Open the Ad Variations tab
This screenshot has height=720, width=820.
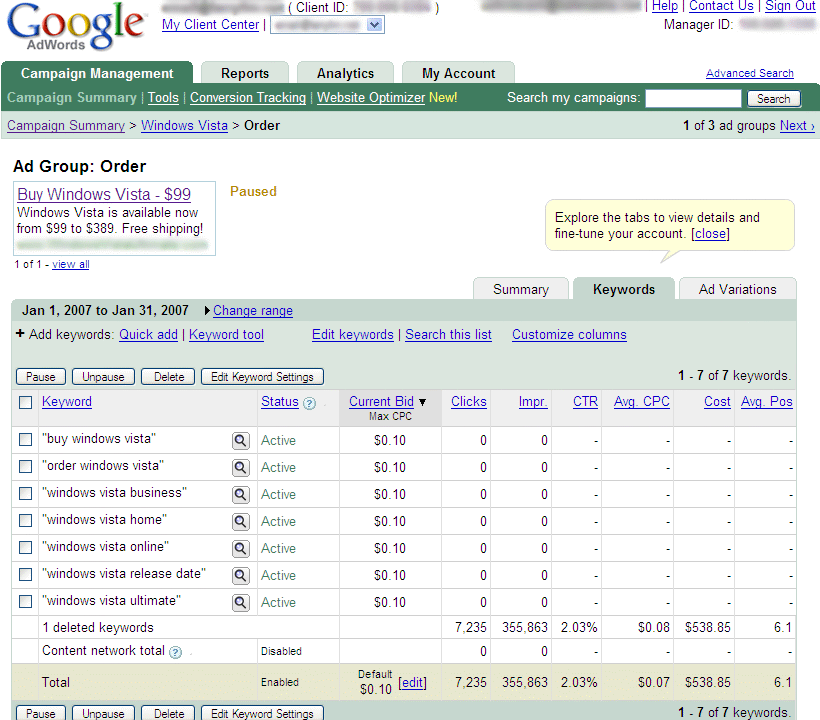[x=737, y=289]
